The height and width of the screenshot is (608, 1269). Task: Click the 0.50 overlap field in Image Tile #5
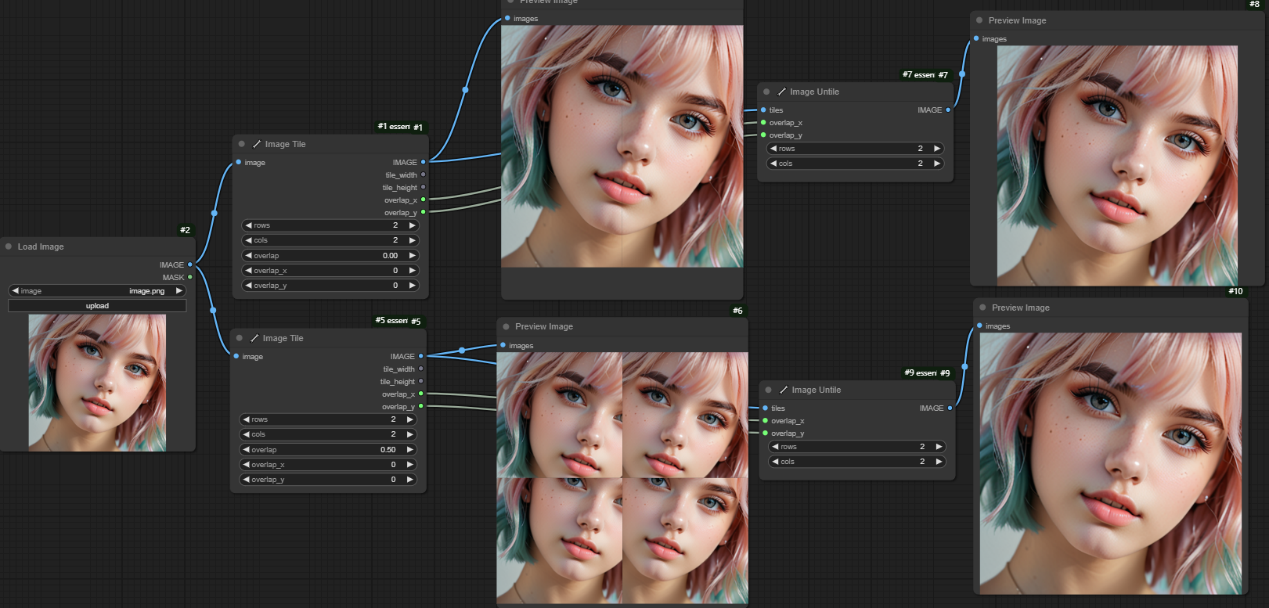pyautogui.click(x=330, y=449)
